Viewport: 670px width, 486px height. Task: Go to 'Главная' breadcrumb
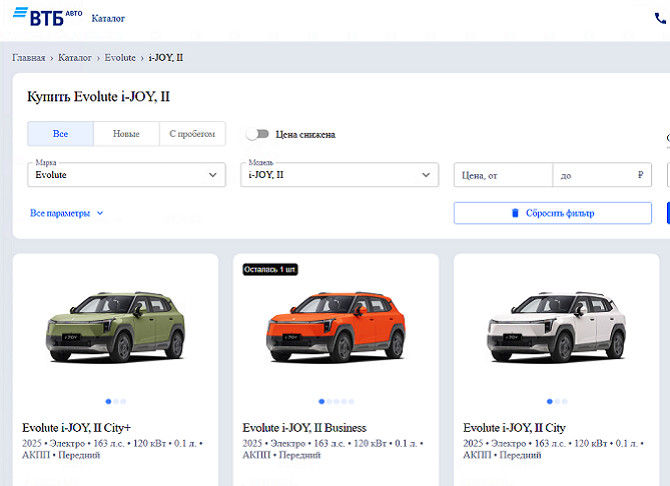(28, 58)
